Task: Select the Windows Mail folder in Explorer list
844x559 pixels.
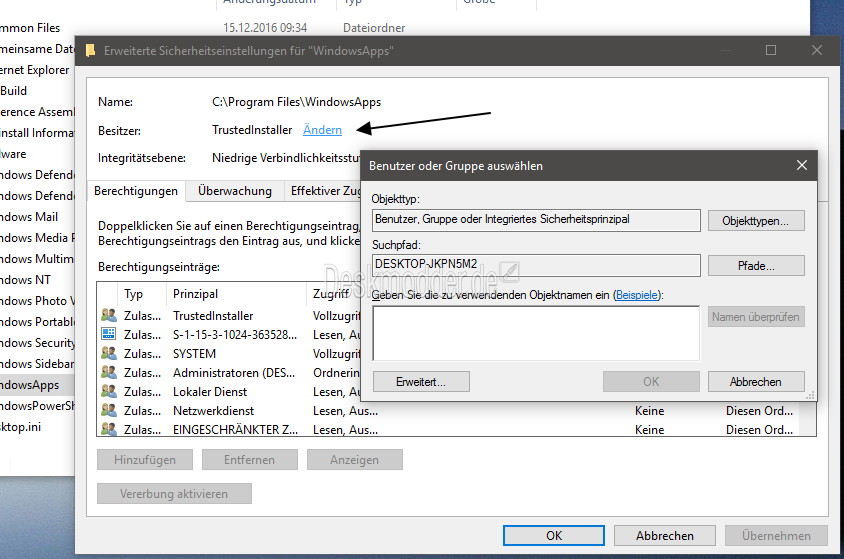Action: [29, 216]
